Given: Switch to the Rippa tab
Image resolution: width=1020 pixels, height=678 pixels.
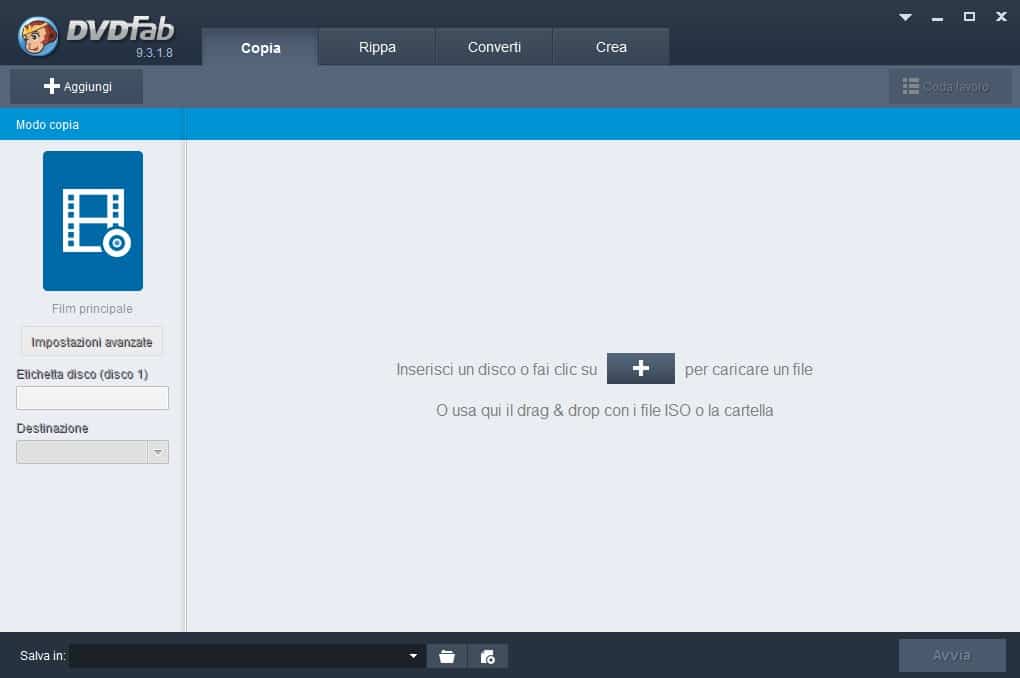Looking at the screenshot, I should [x=377, y=47].
